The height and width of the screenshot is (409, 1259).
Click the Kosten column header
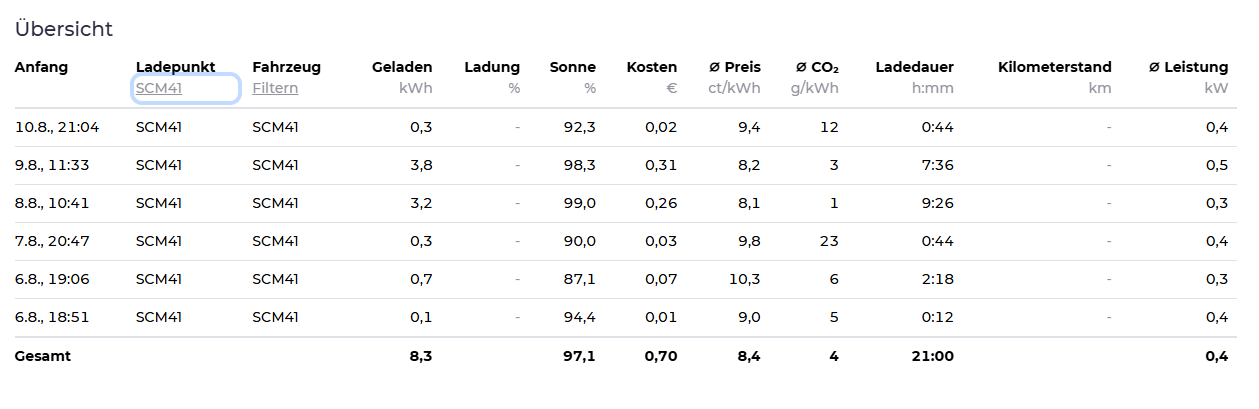(652, 67)
